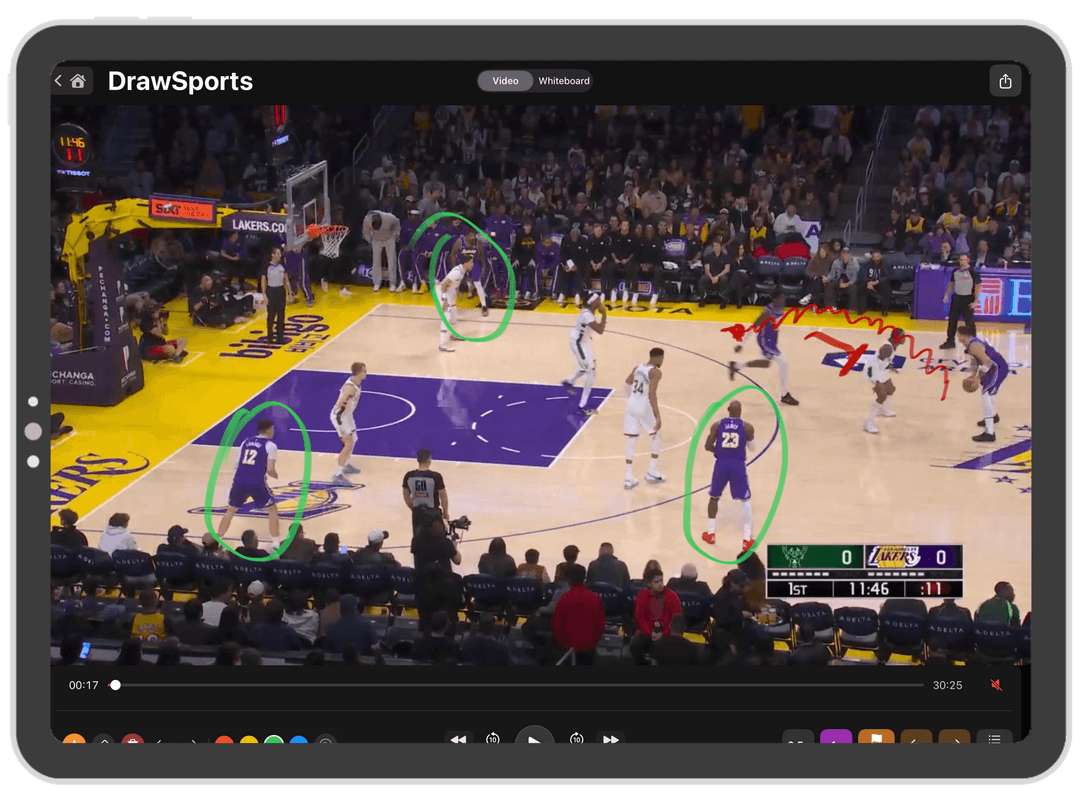1080x810 pixels.
Task: Open the annotations list icon at bottom right
Action: click(995, 741)
